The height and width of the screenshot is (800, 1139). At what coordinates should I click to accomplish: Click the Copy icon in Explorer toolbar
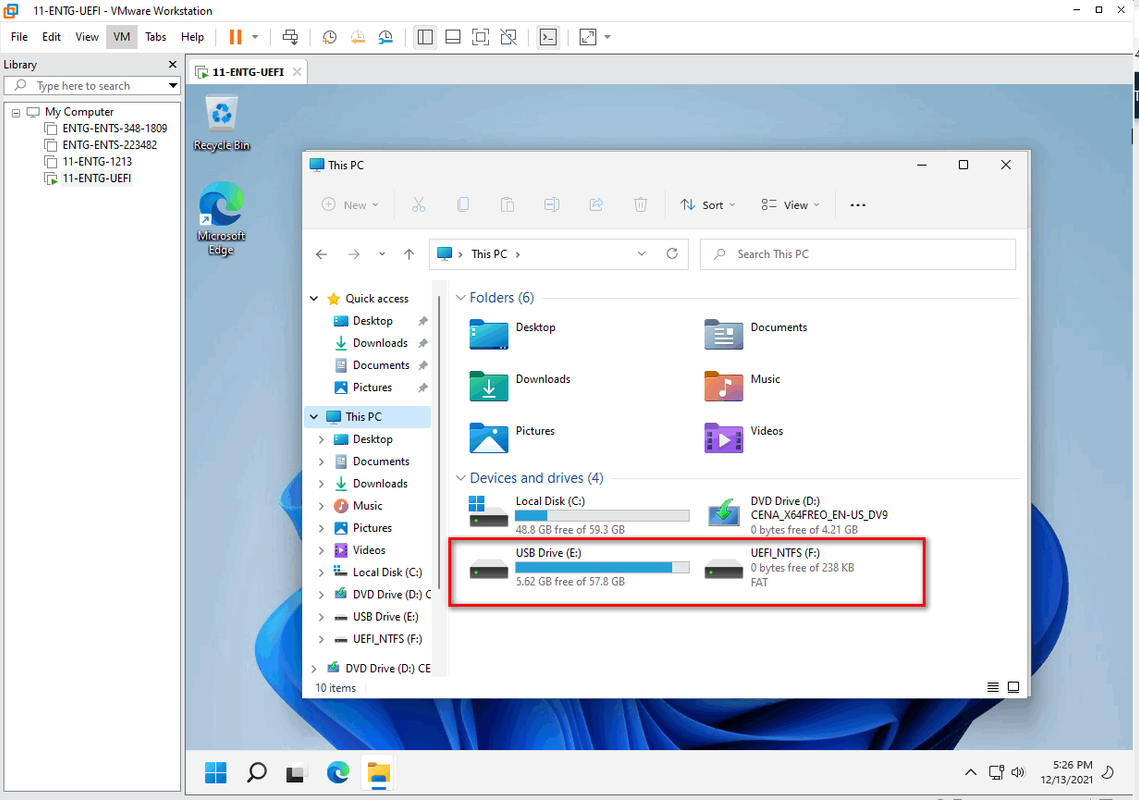point(463,205)
